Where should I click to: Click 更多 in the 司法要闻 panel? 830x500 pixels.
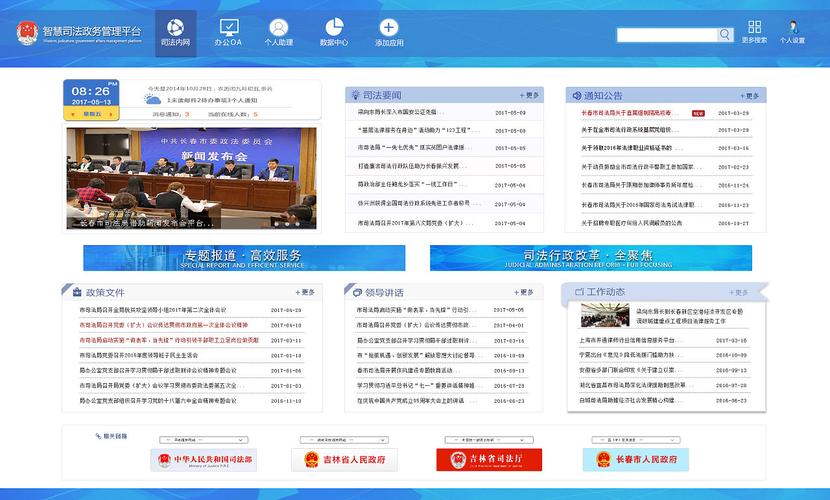(x=529, y=95)
